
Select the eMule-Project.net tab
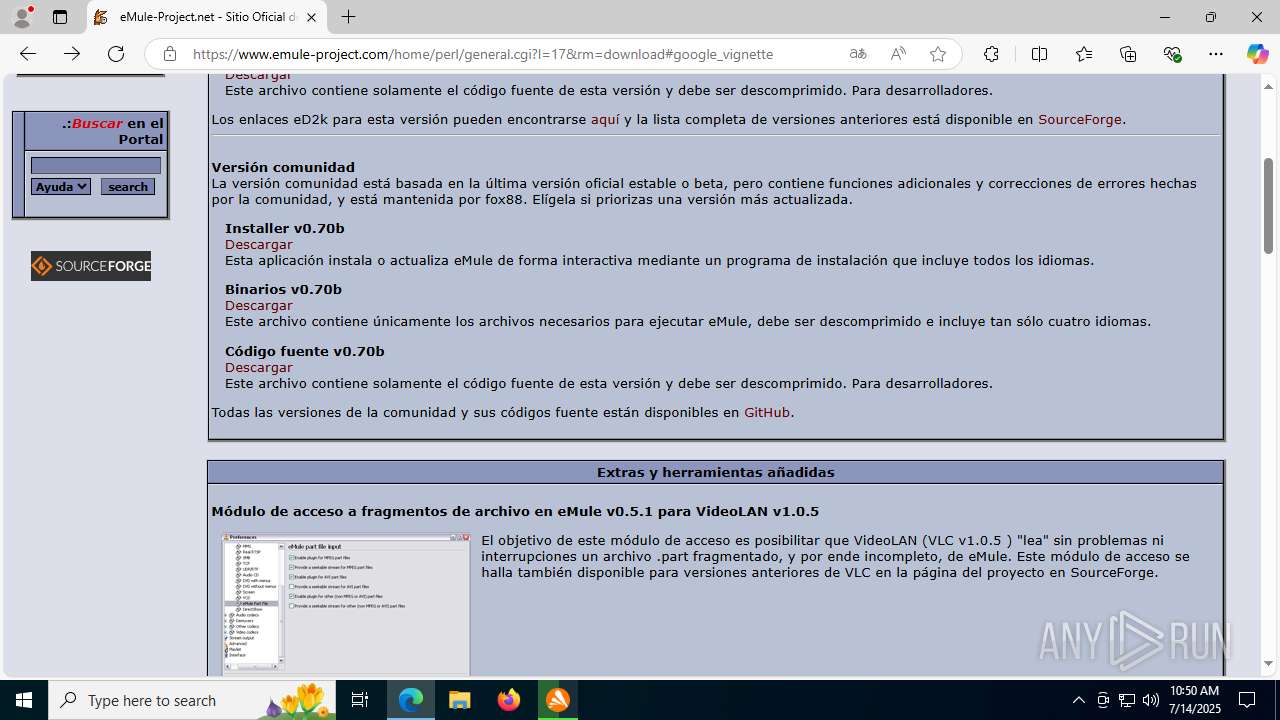pyautogui.click(x=207, y=17)
